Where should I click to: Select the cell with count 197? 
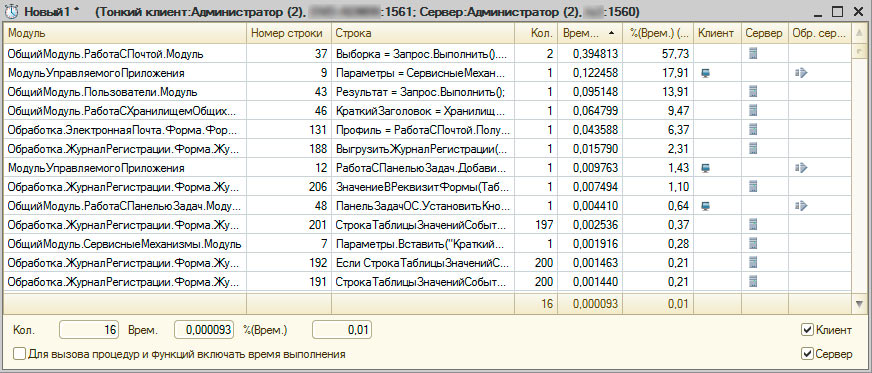tap(536, 224)
